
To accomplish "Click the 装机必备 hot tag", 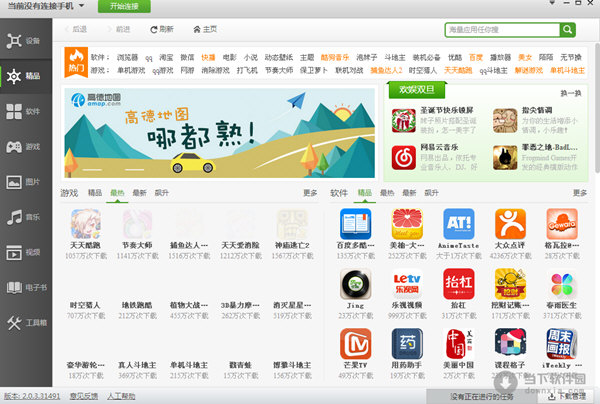I will click(x=426, y=57).
